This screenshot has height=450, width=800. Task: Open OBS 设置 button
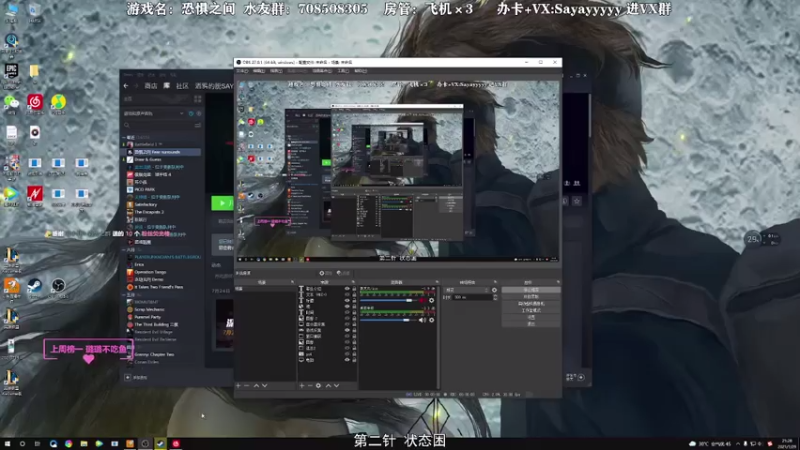(x=531, y=317)
